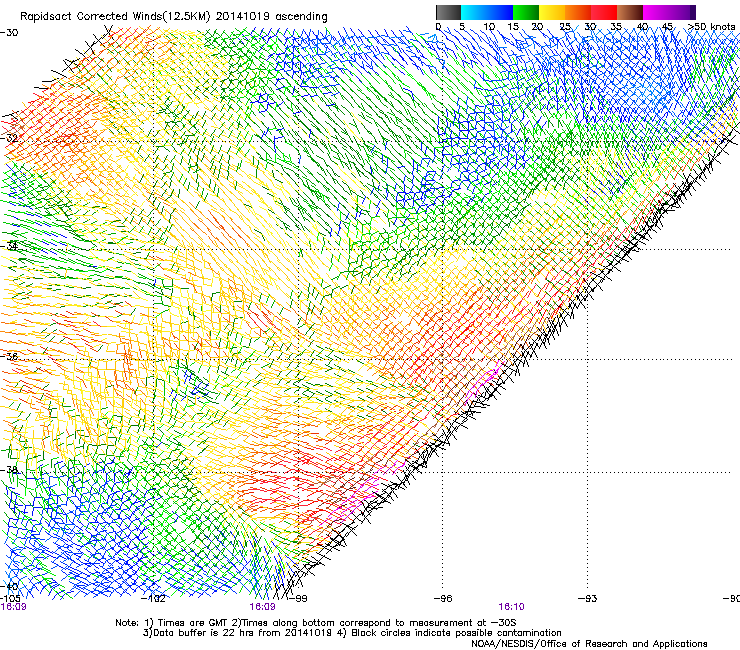Click the -34 latitude axis label
The image size is (740, 650).
coord(9,245)
